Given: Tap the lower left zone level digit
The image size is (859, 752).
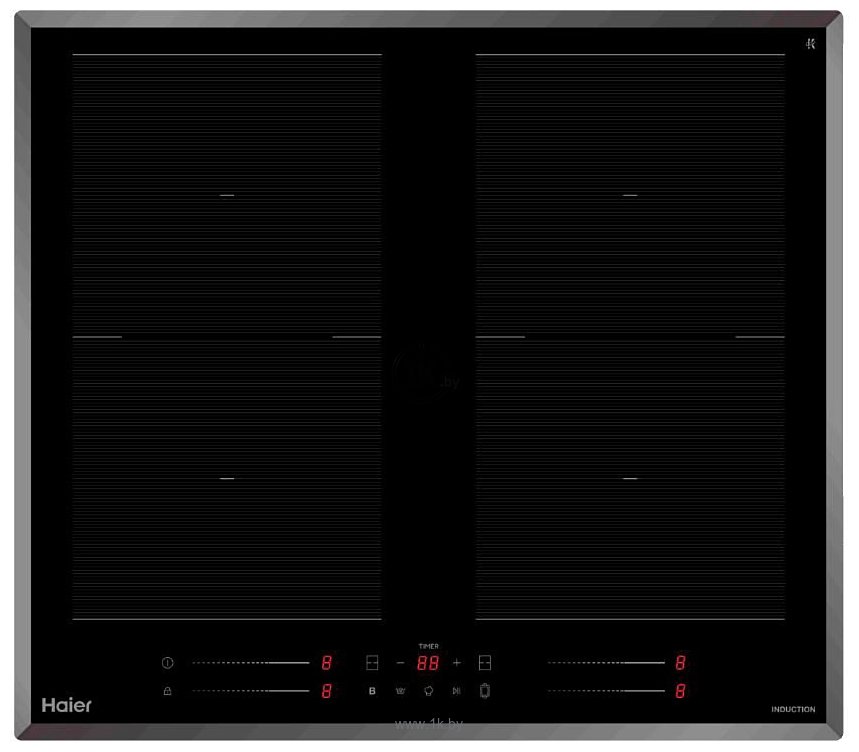Looking at the screenshot, I should click(327, 691).
